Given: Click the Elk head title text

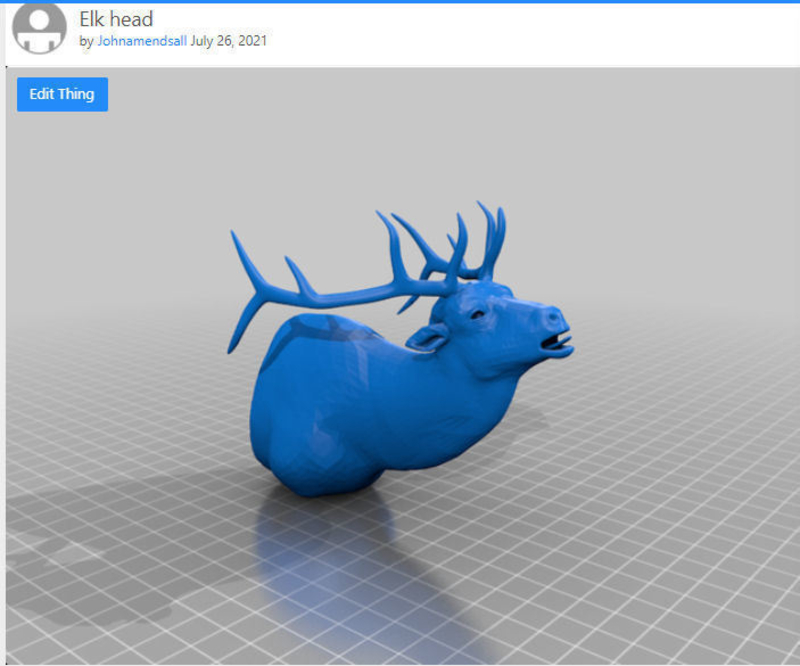Looking at the screenshot, I should (x=116, y=19).
